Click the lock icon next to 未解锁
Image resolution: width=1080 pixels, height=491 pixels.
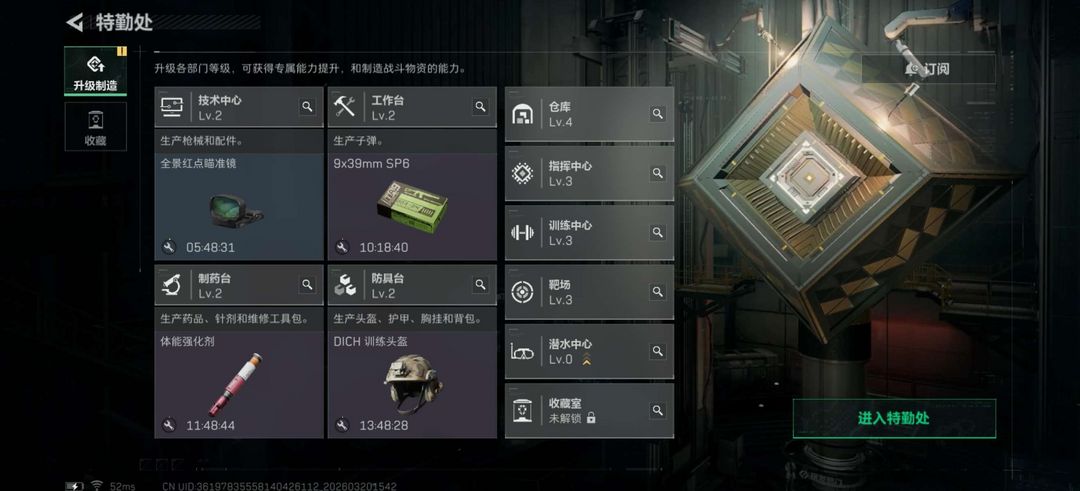pyautogui.click(x=591, y=418)
